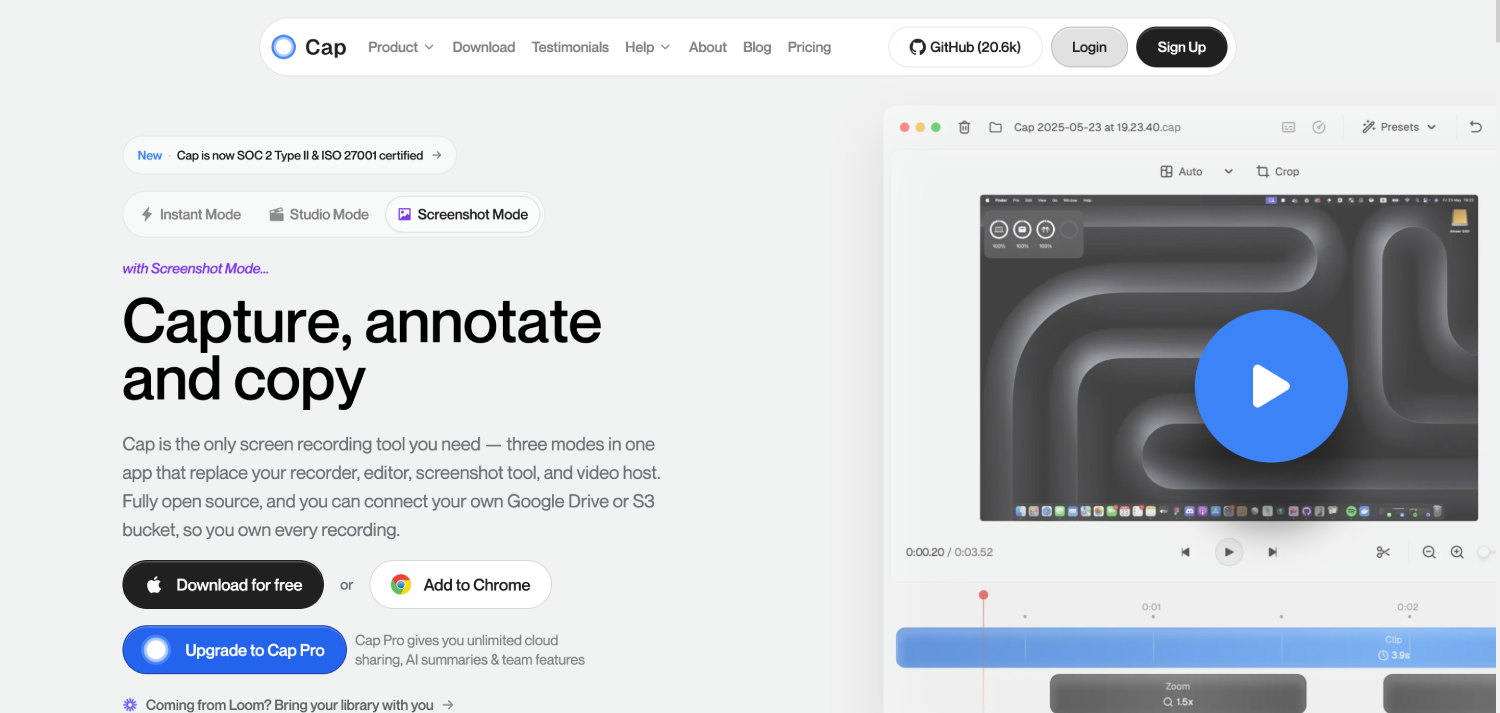Viewport: 1500px width, 713px height.
Task: Click the purple image icon of Screenshot Mode
Action: [x=404, y=214]
